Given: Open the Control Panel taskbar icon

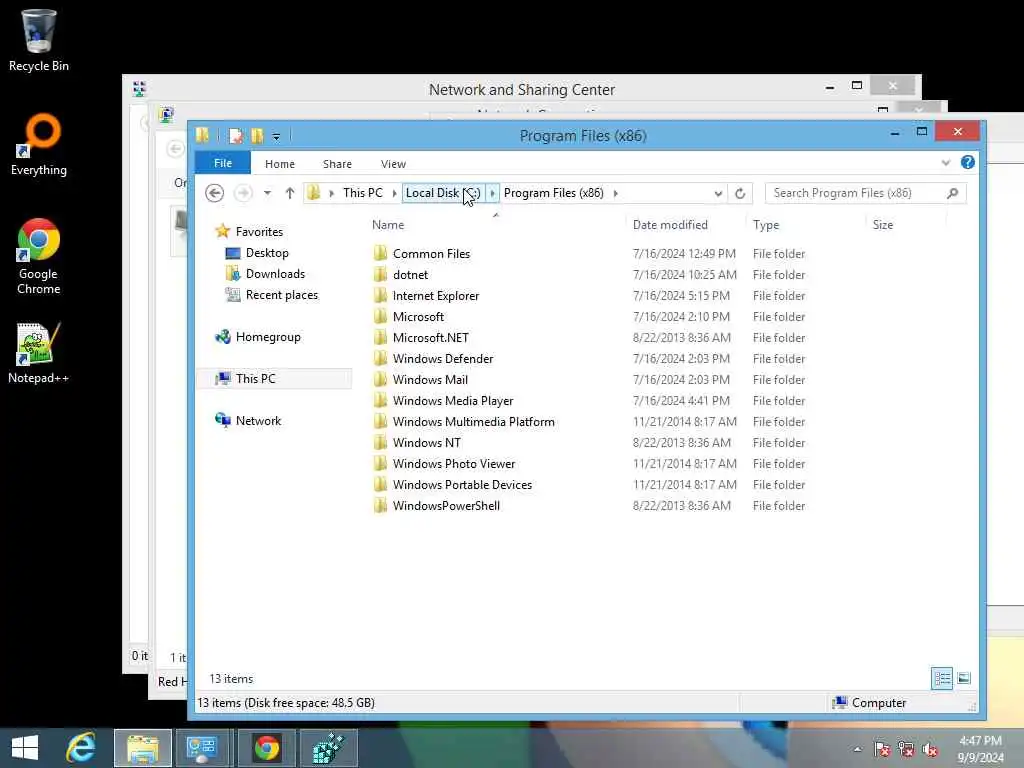Looking at the screenshot, I should coord(202,748).
